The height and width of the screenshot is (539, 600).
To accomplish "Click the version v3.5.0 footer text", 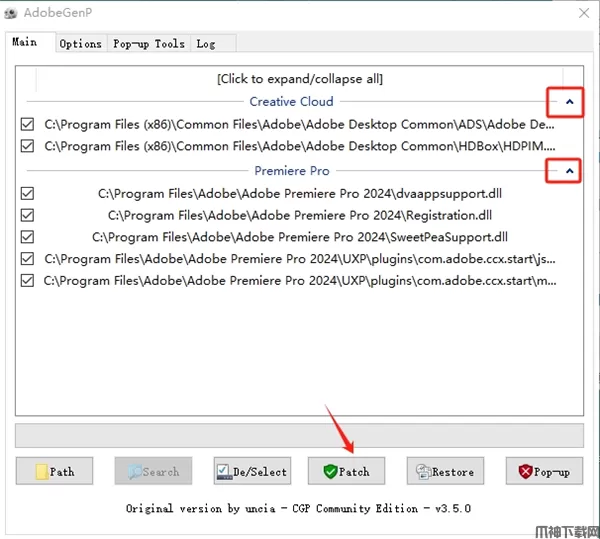I will click(x=453, y=508).
